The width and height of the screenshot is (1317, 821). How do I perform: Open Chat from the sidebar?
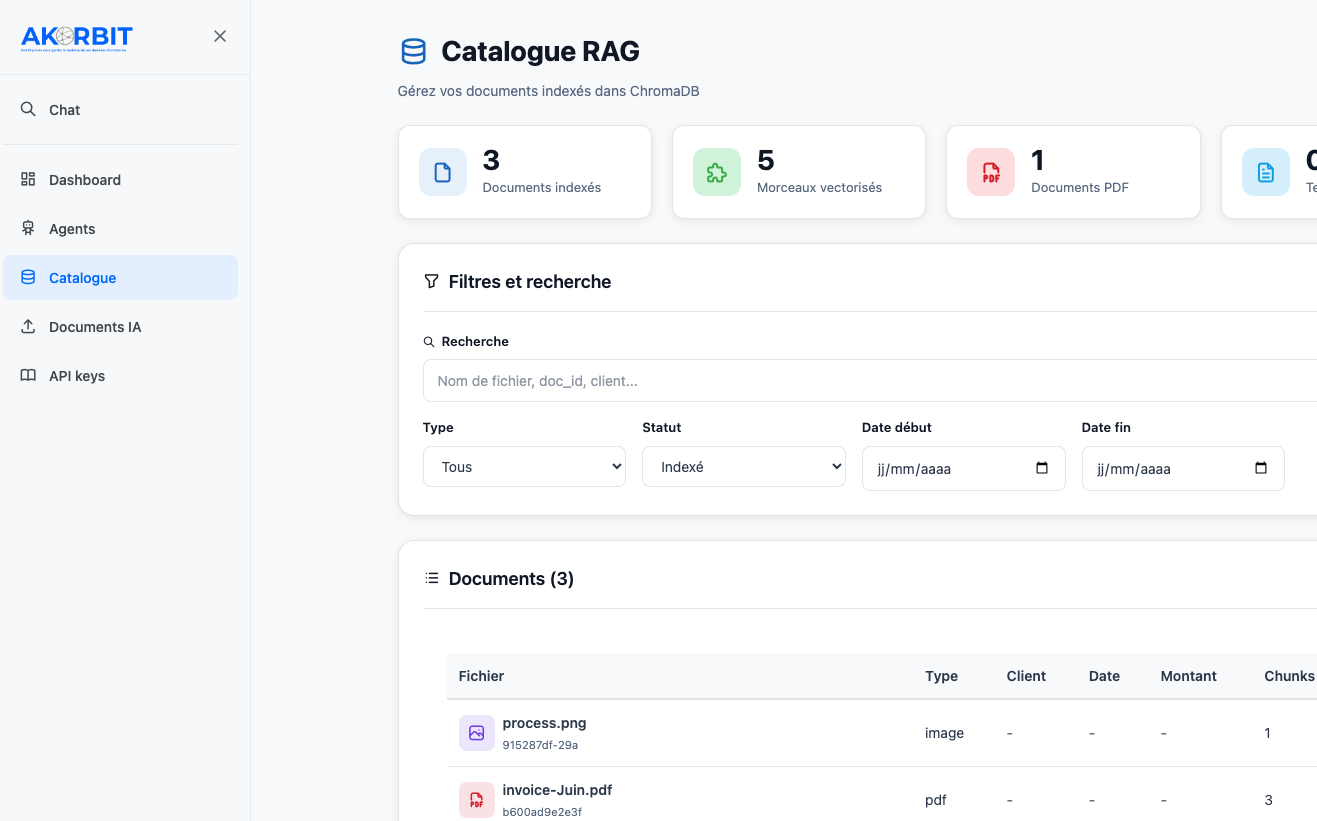[x=64, y=110]
